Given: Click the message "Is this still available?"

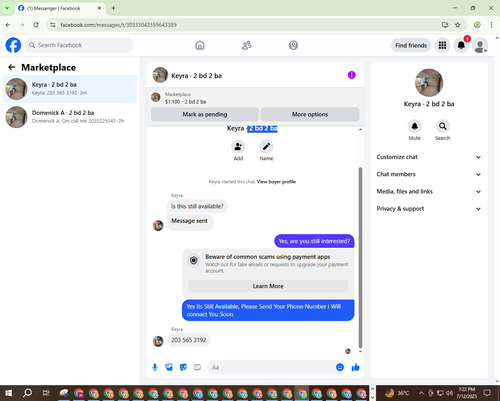Looking at the screenshot, I should click(197, 206).
